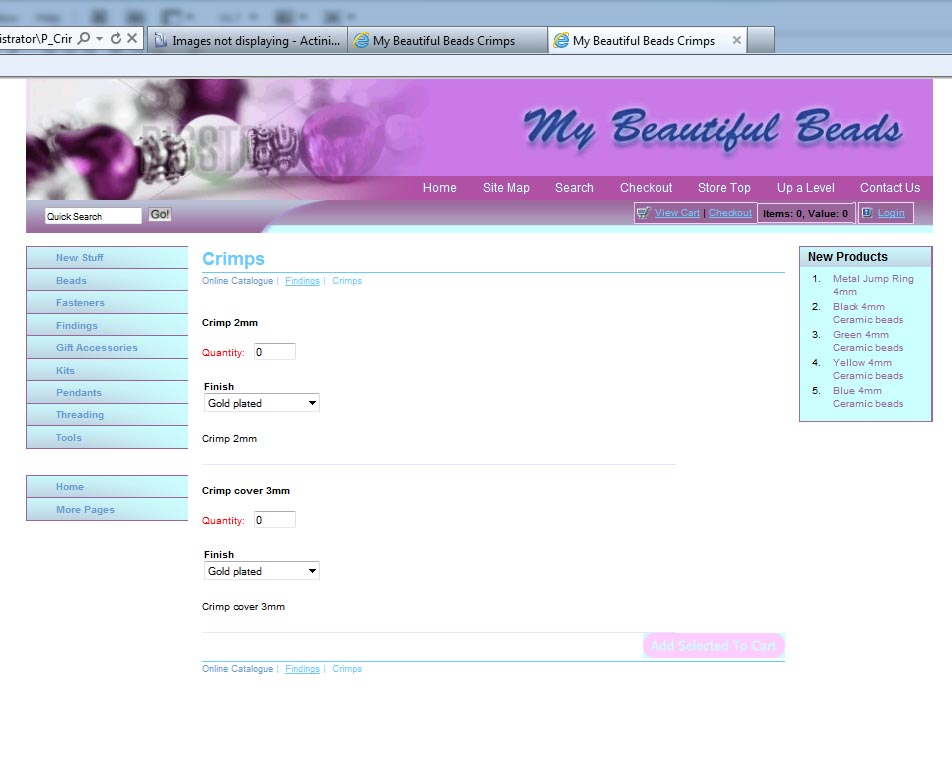Open the address bar dropdown arrow

[100, 39]
